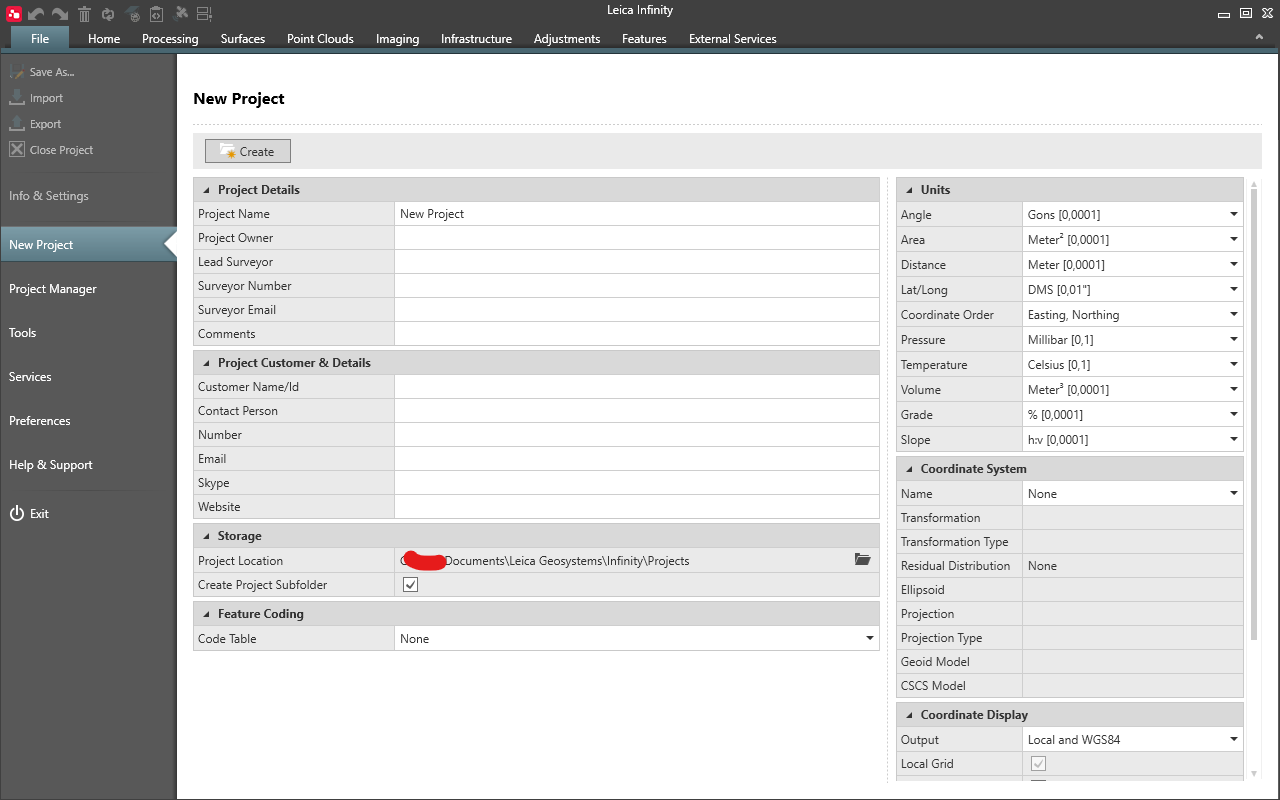
Task: Click the satellite icon in the title bar
Action: [181, 14]
